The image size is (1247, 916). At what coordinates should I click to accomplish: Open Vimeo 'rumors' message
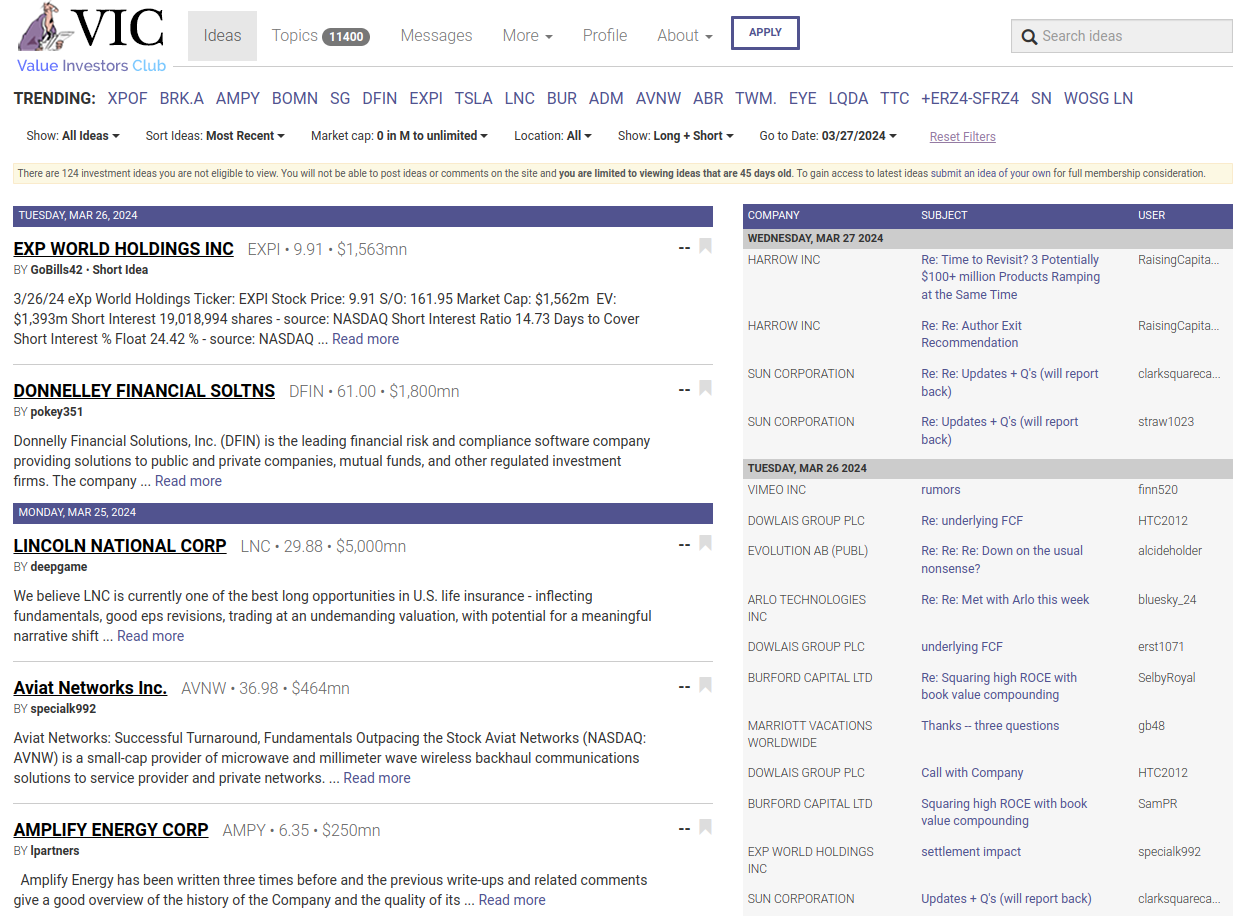tap(940, 490)
